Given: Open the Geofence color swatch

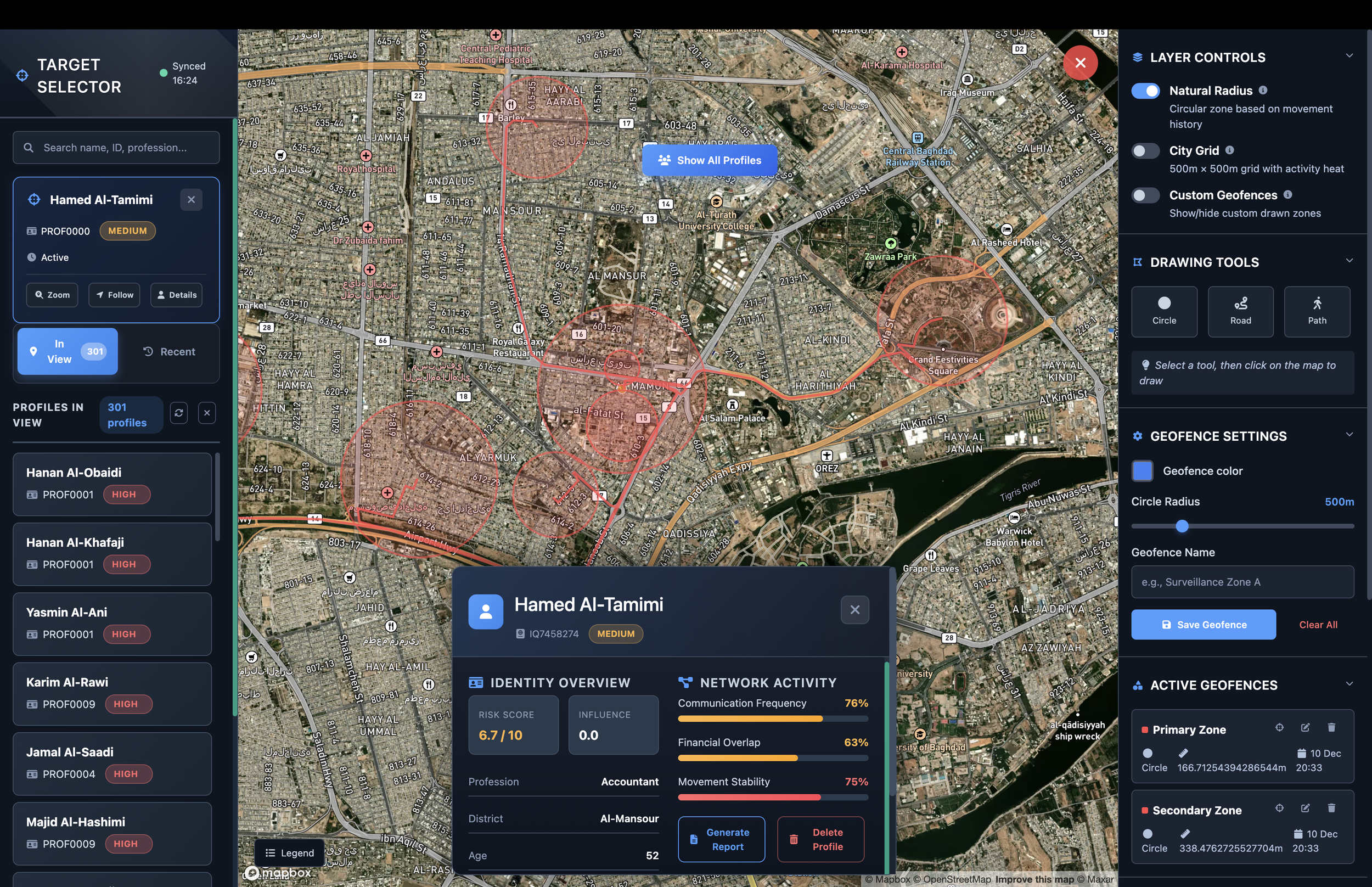Looking at the screenshot, I should 1142,470.
